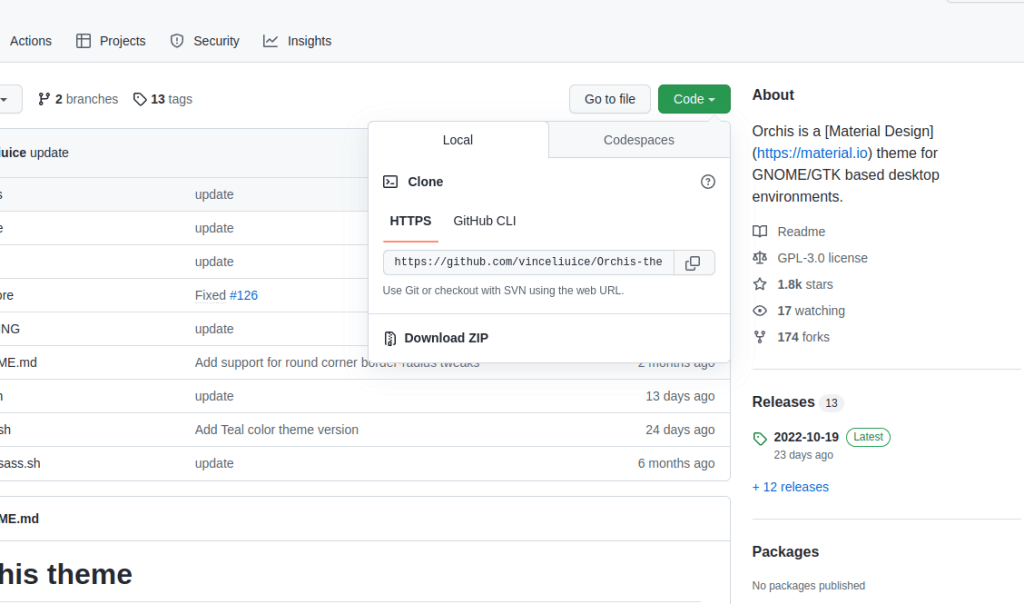Expand the green Code dropdown button
The image size is (1024, 604).
pyautogui.click(x=694, y=99)
